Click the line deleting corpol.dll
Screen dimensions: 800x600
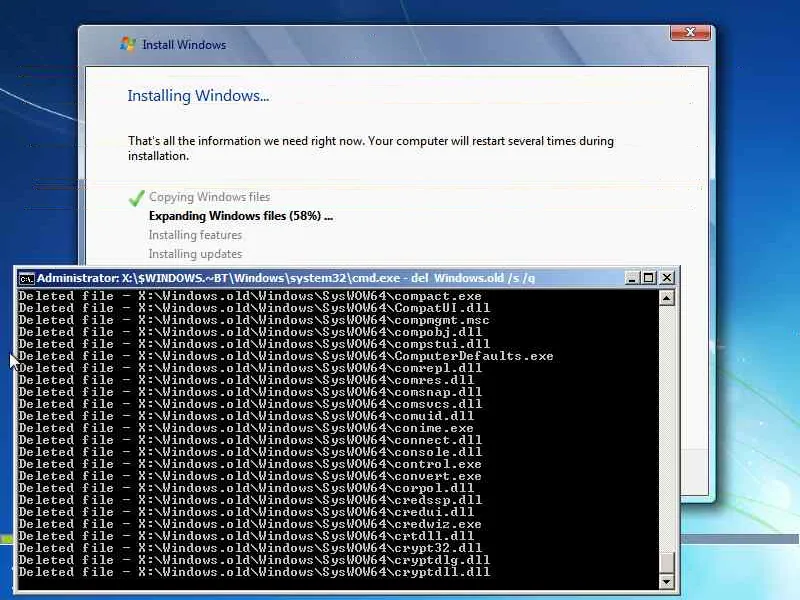[246, 488]
